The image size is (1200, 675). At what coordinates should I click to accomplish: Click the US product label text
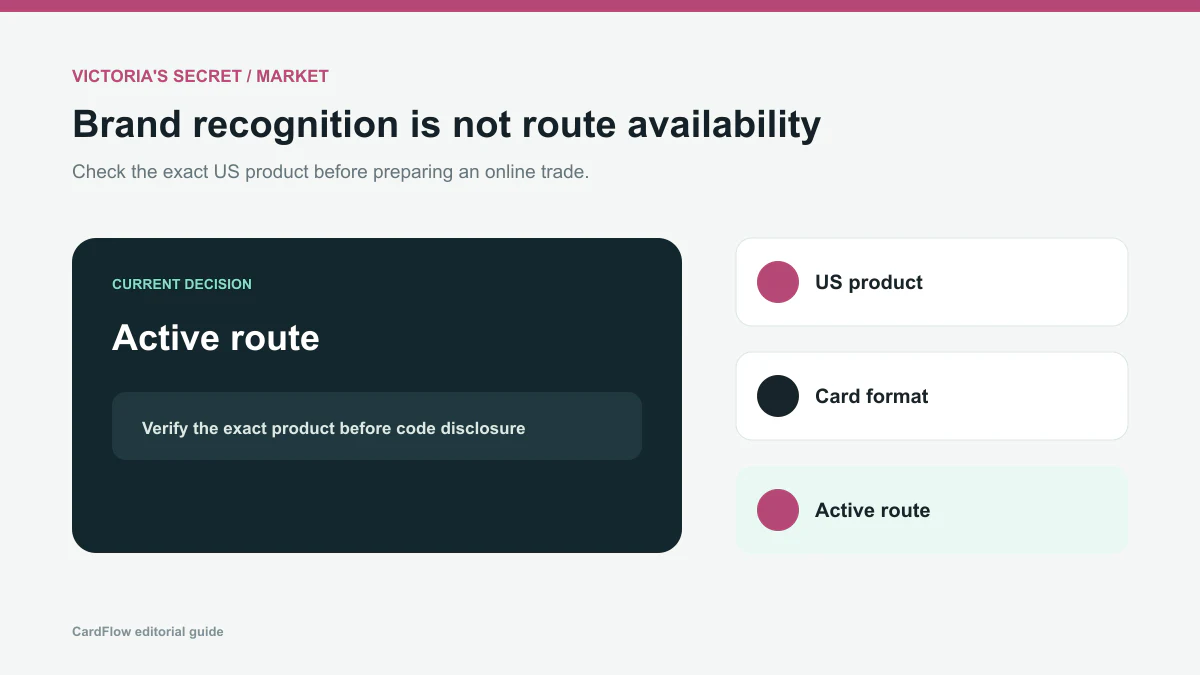869,282
